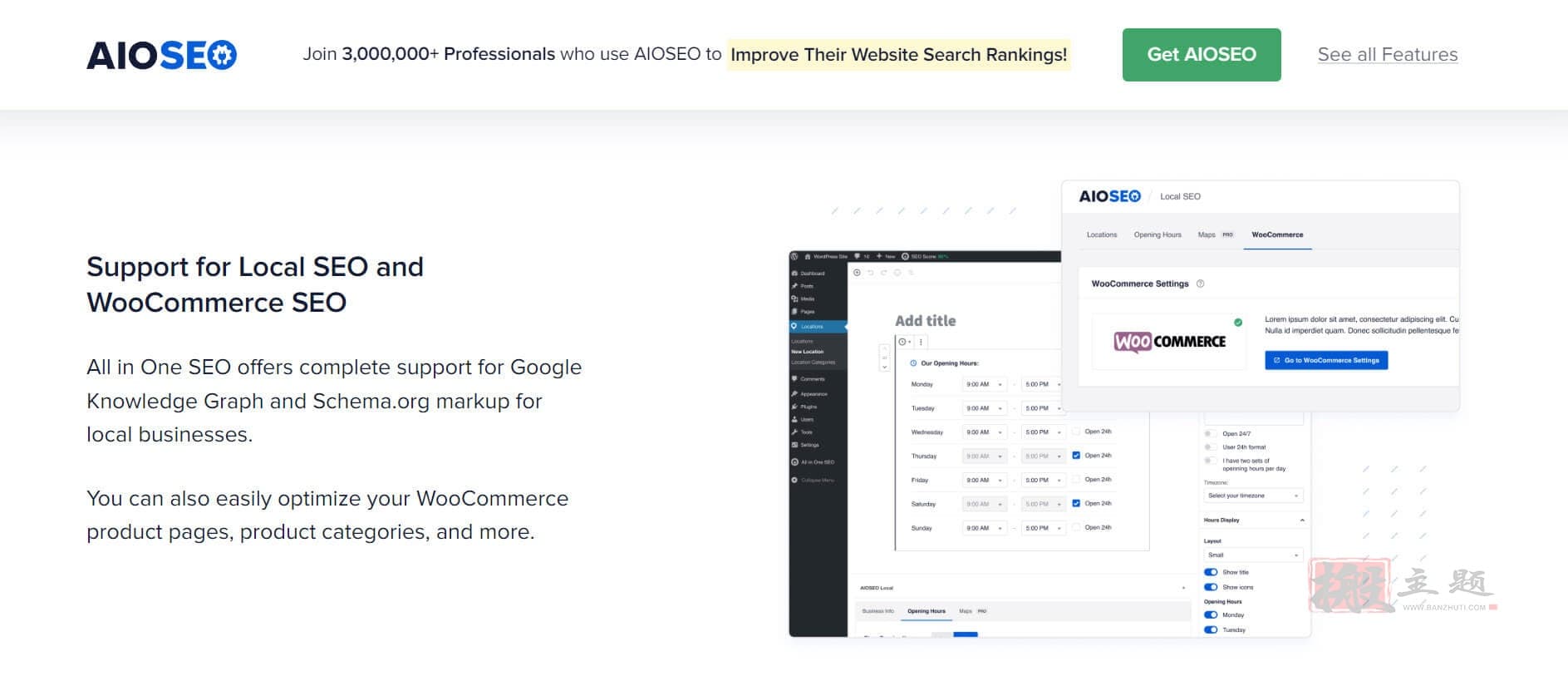Open the Friday closing time dropdown
The width and height of the screenshot is (1568, 676).
[x=1044, y=480]
